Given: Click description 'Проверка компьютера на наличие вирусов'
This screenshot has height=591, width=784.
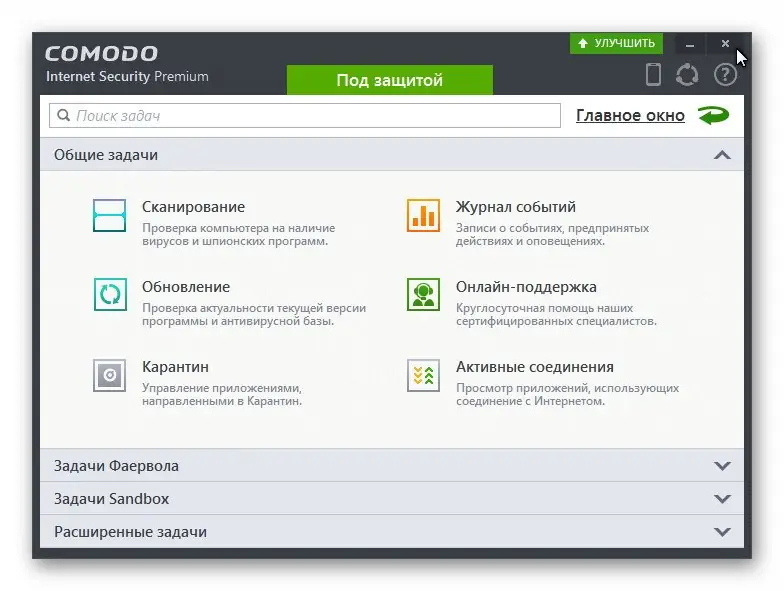Looking at the screenshot, I should (238, 234).
